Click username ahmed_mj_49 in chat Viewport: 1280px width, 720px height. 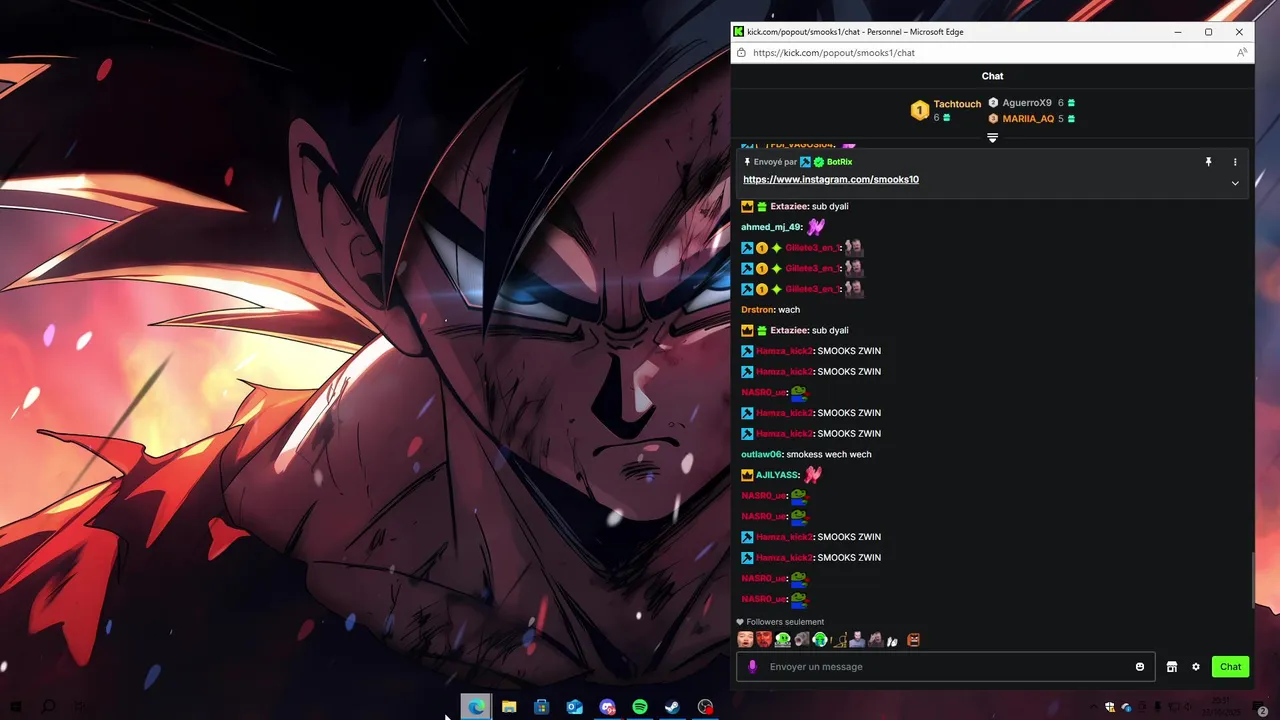tap(771, 228)
